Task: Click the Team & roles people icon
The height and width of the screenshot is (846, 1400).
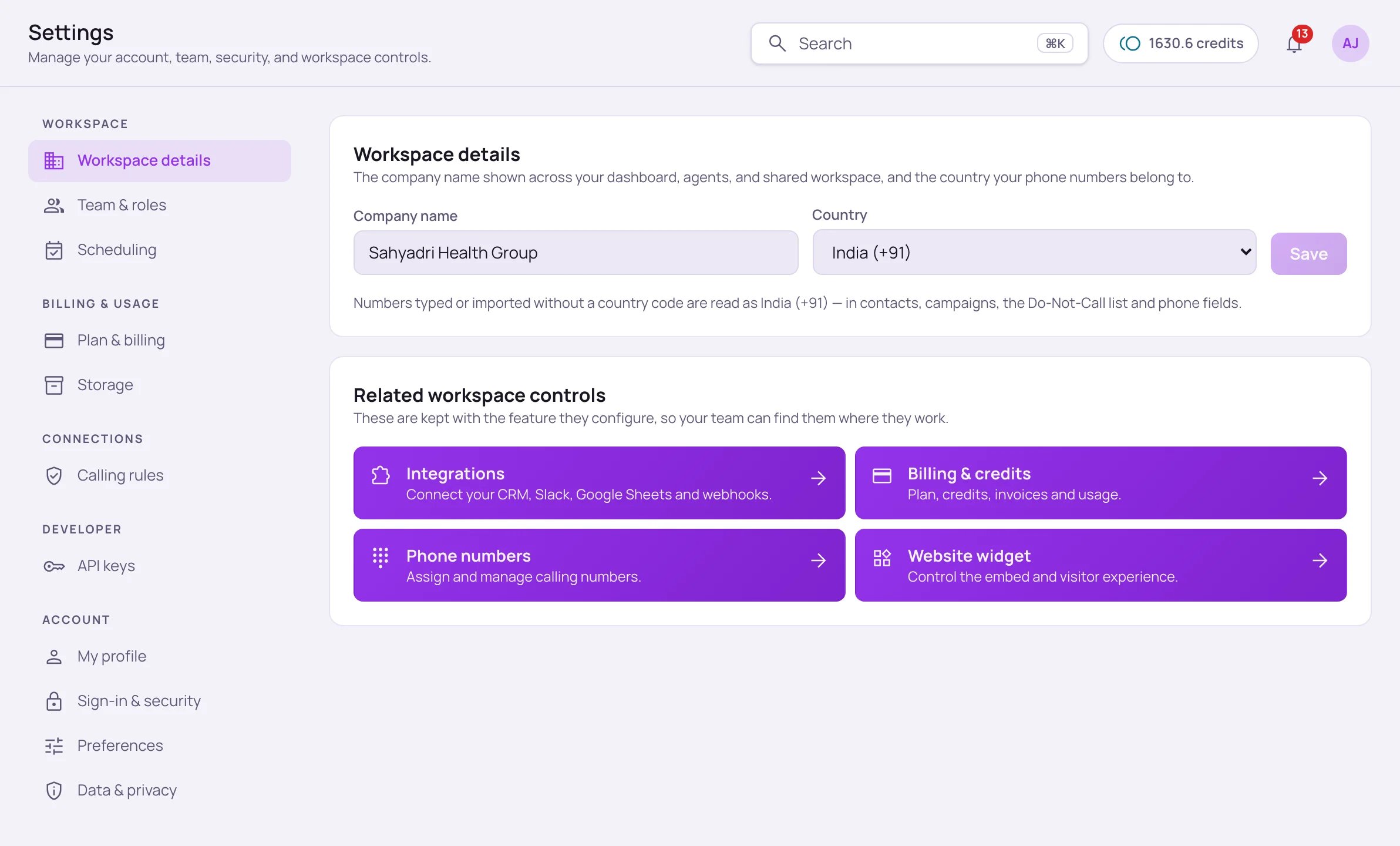Action: coord(54,205)
